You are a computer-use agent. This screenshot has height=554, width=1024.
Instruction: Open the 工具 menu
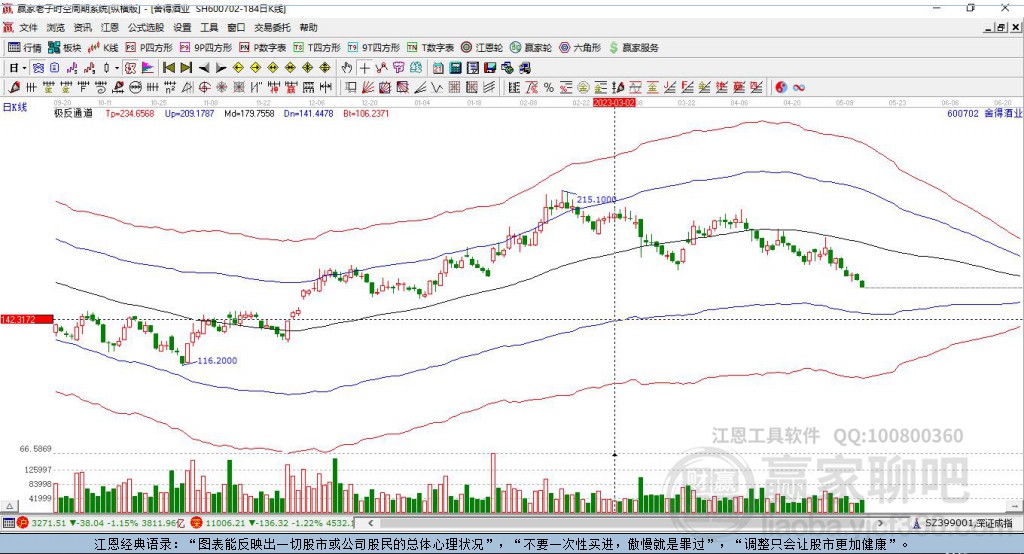point(209,27)
